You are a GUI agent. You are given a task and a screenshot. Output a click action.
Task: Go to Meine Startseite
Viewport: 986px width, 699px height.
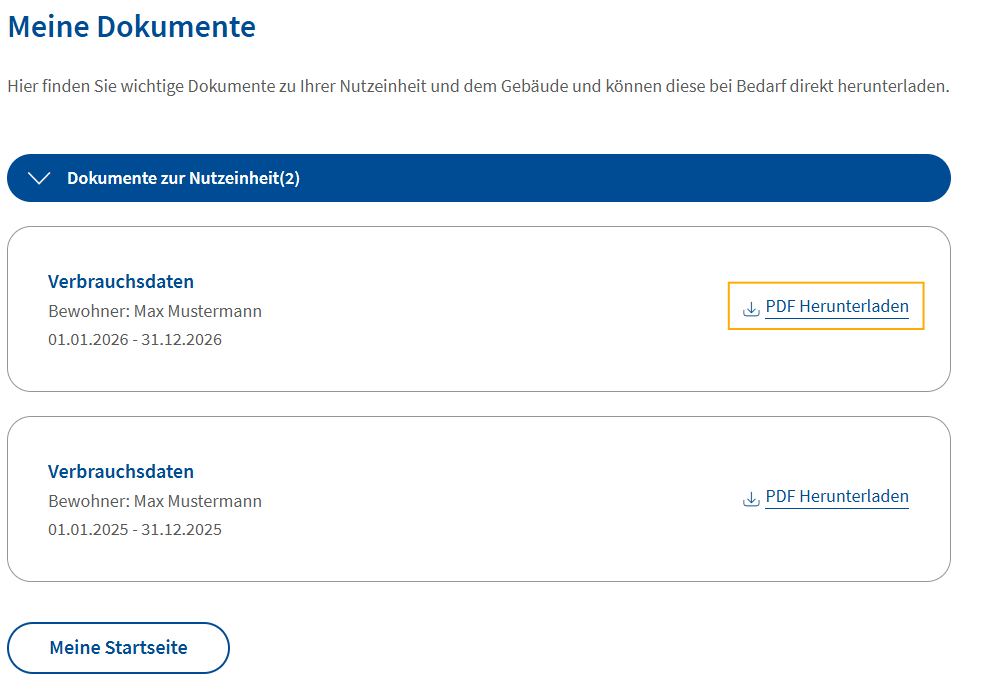point(118,648)
